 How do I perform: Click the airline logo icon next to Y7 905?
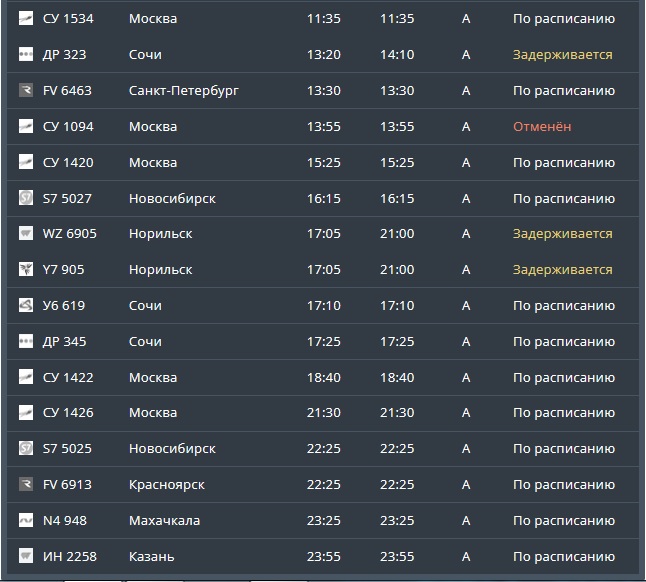pyautogui.click(x=27, y=270)
